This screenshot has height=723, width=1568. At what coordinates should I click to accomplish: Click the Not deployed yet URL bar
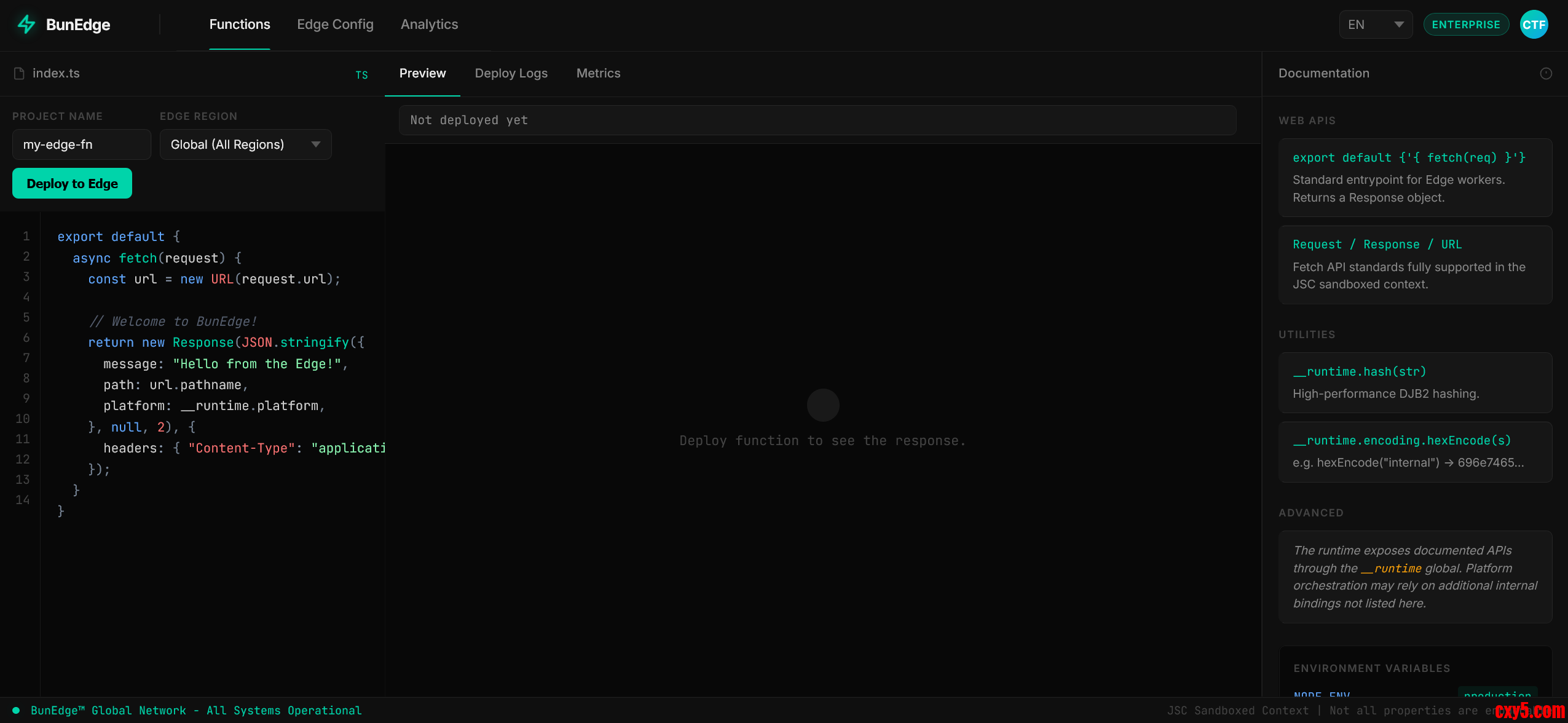[817, 120]
